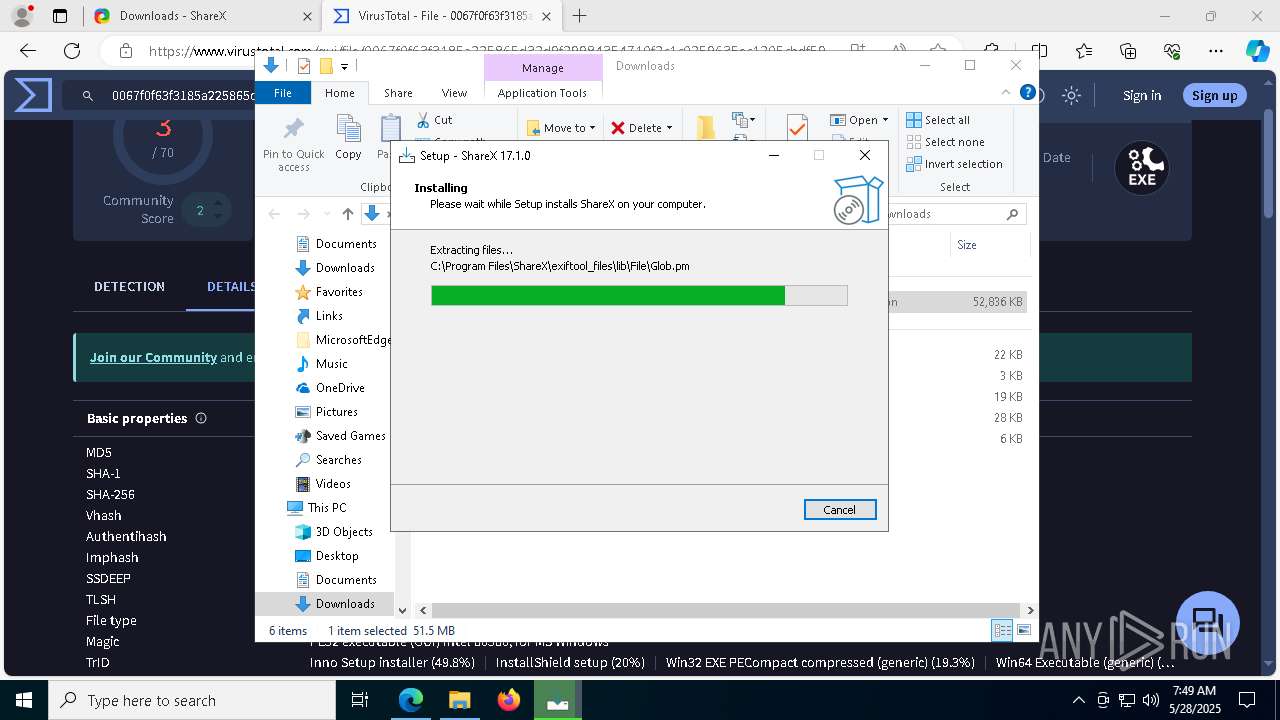Click the Cut scissors icon in the ribbon
1280x720 pixels.
pos(423,119)
